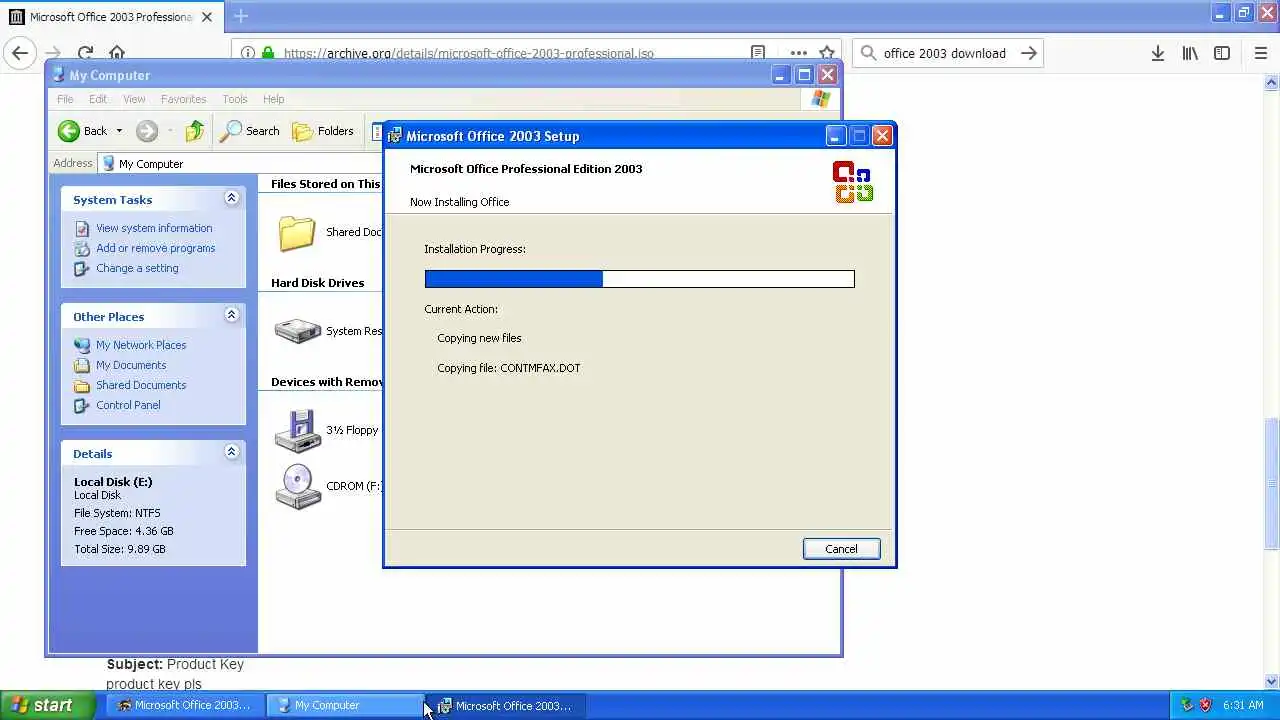Click the 6:31 AM system clock
This screenshot has height=720, width=1280.
pos(1243,705)
